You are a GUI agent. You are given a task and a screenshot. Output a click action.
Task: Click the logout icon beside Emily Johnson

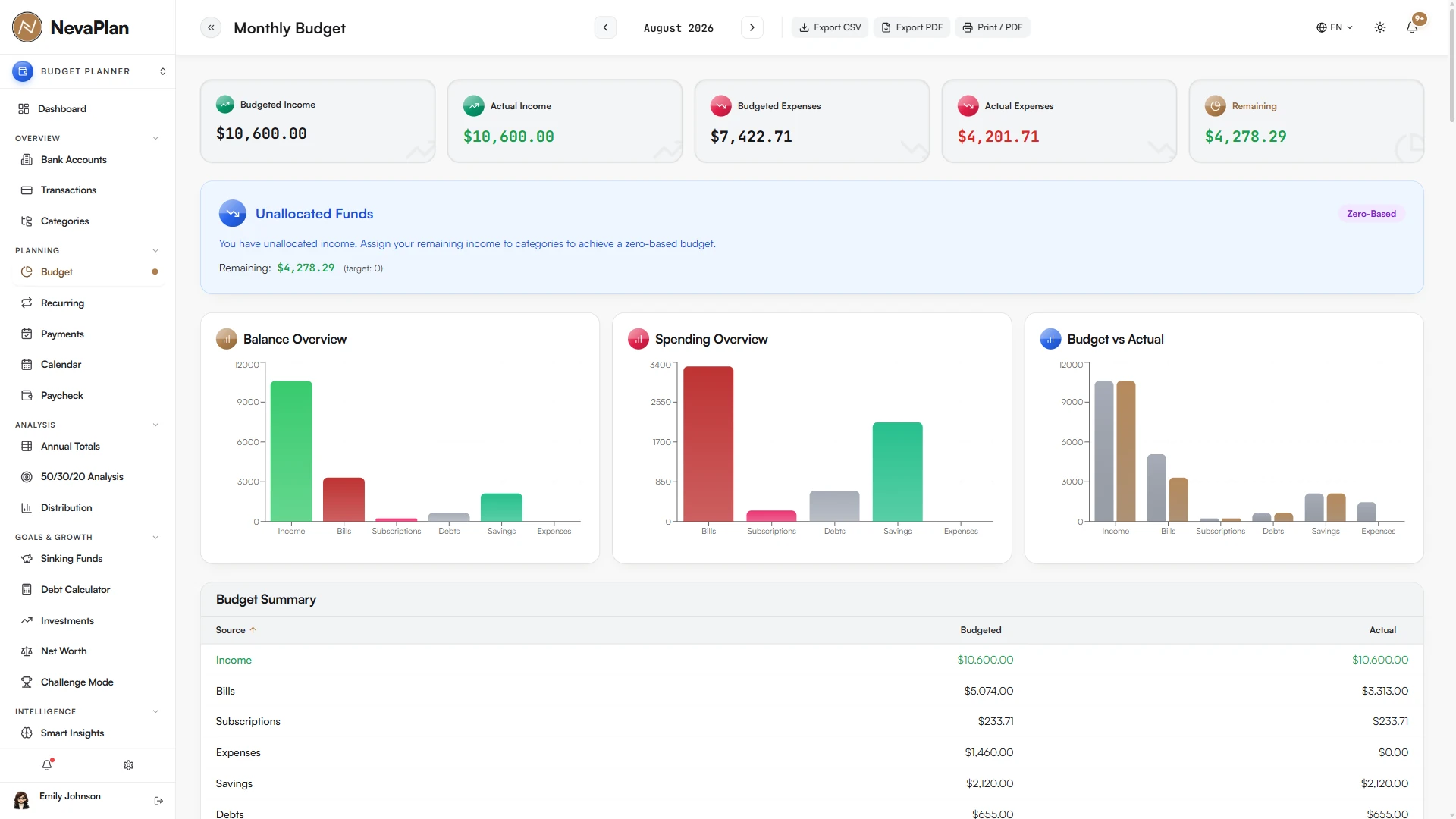tap(158, 801)
